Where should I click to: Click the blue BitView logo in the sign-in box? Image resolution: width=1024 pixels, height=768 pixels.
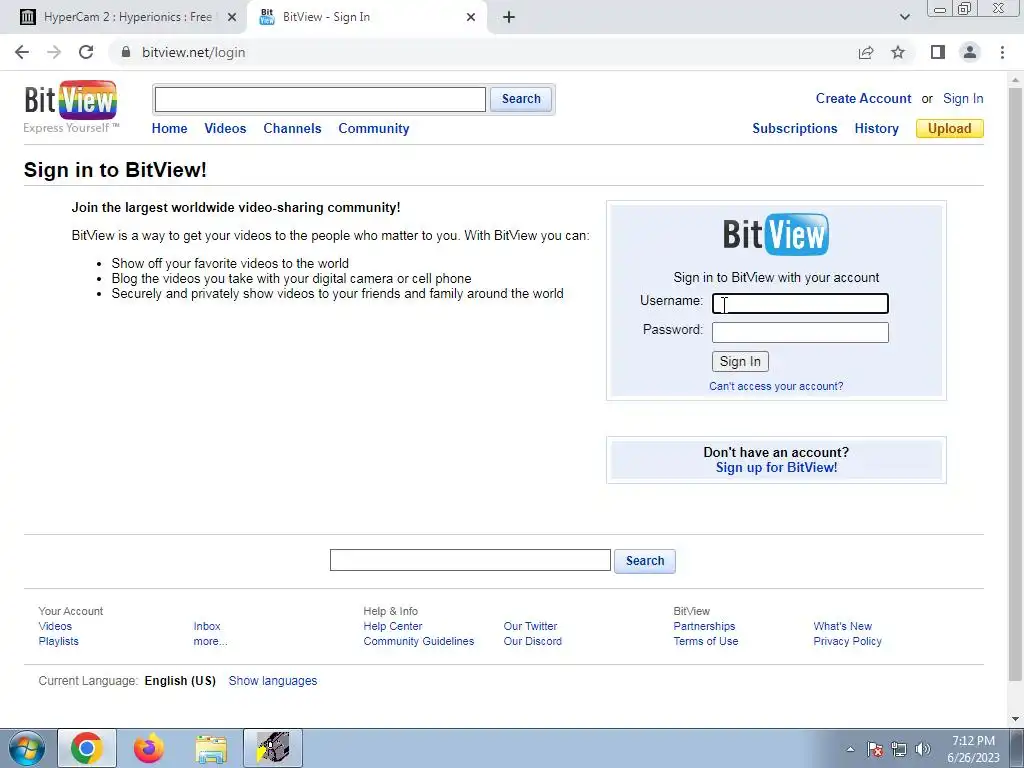coord(776,234)
